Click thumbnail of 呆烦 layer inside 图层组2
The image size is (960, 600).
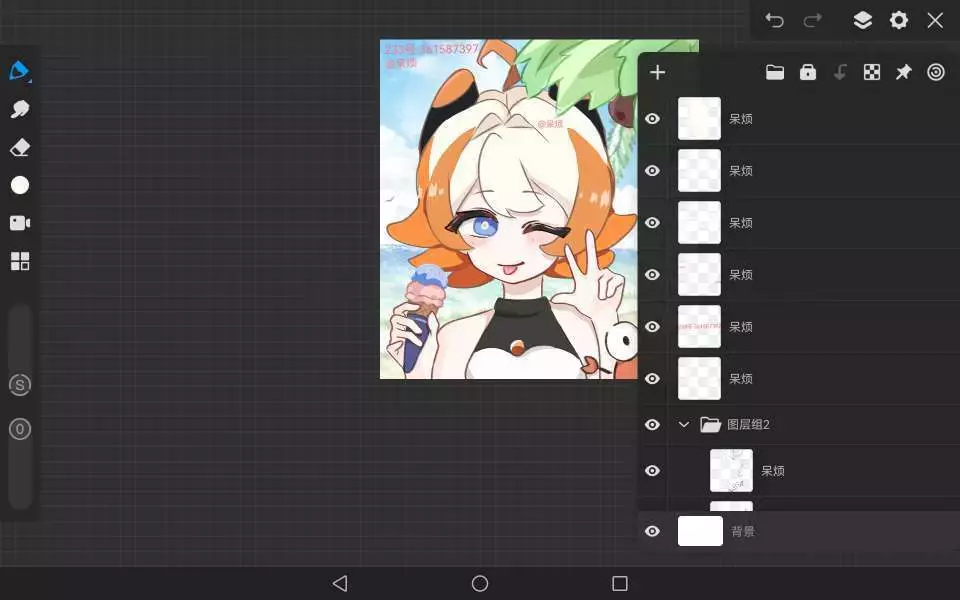731,470
